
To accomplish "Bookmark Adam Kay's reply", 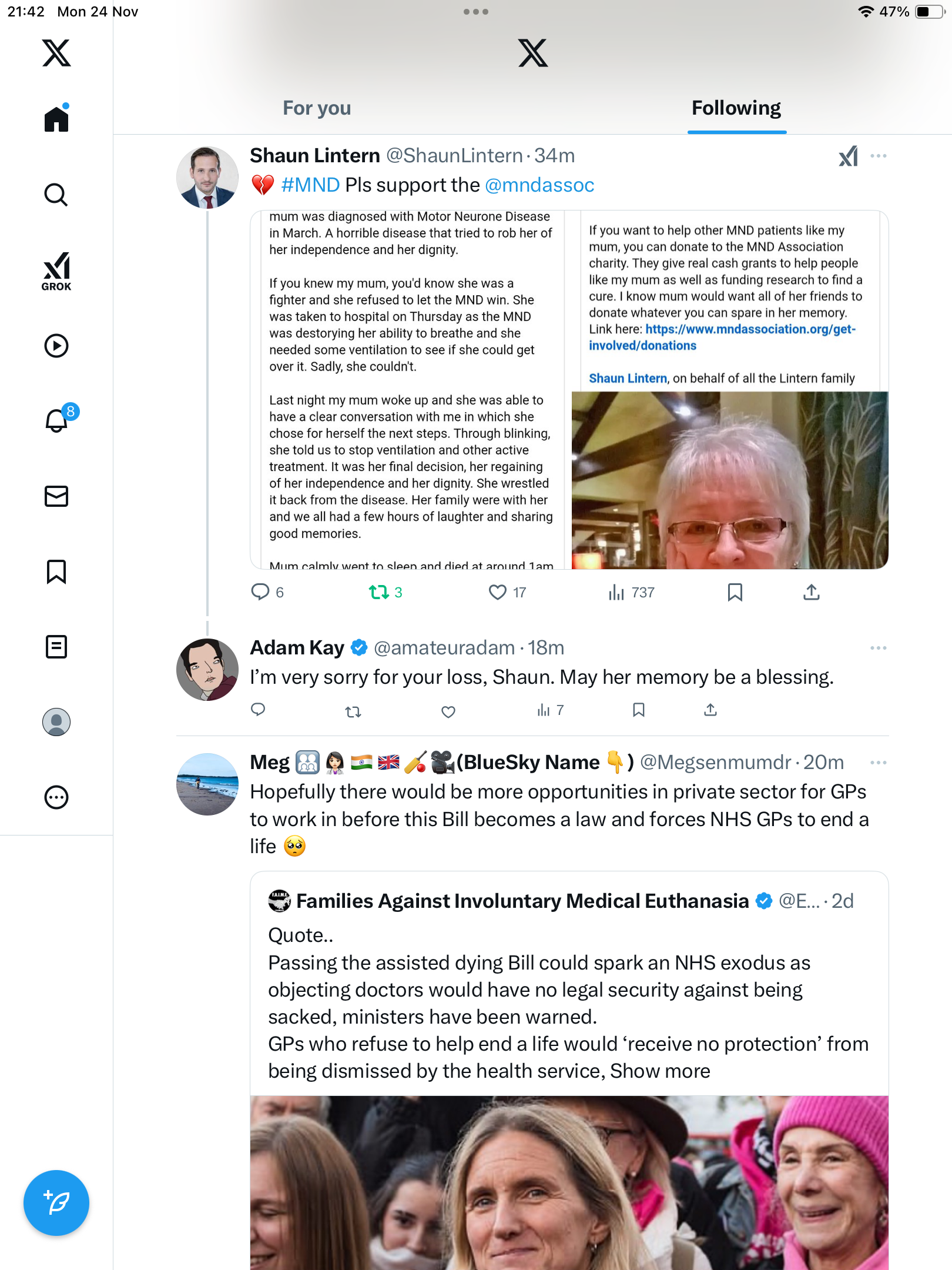I will [x=639, y=710].
